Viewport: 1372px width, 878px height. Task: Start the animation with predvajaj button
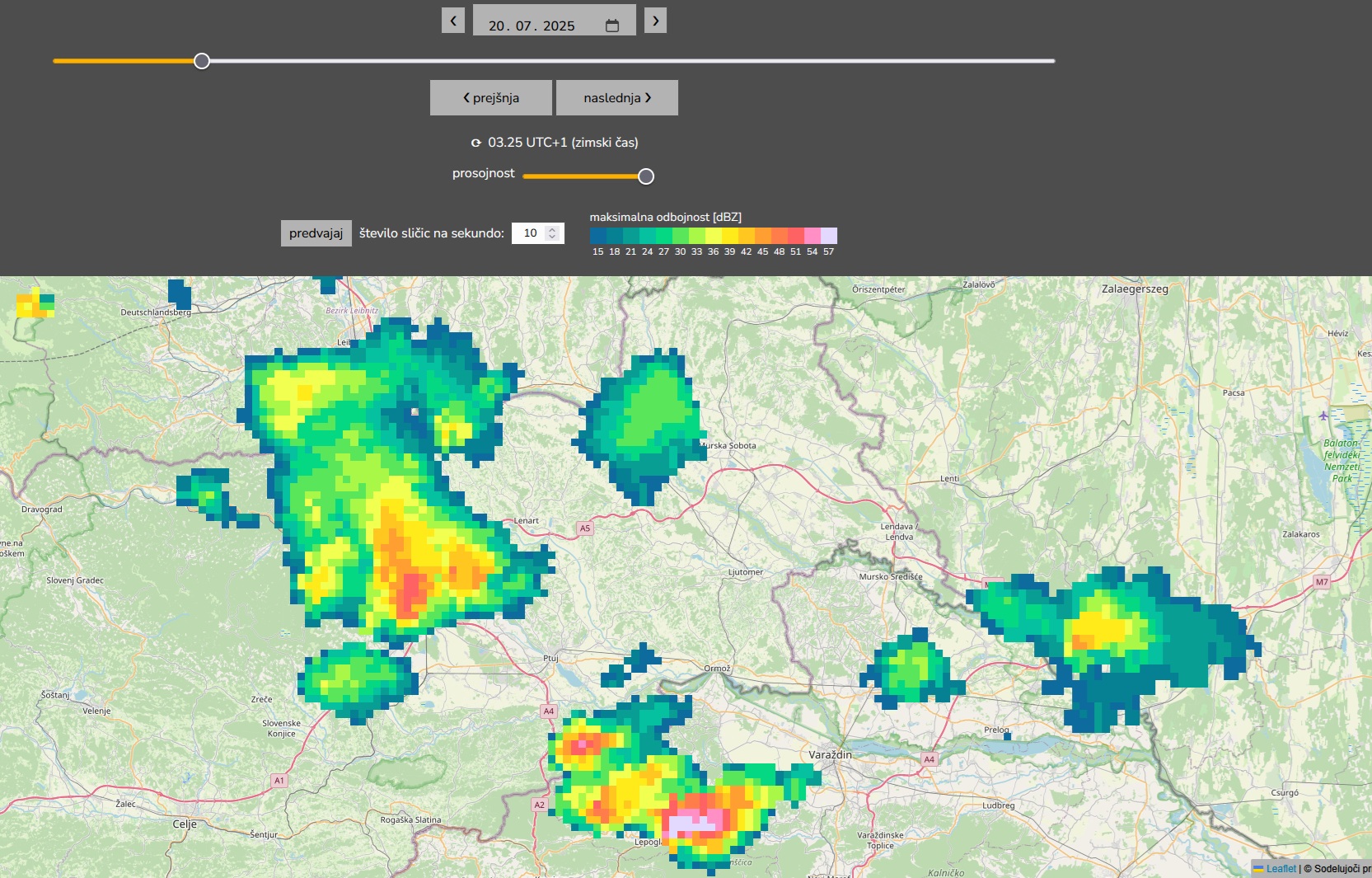tap(316, 233)
